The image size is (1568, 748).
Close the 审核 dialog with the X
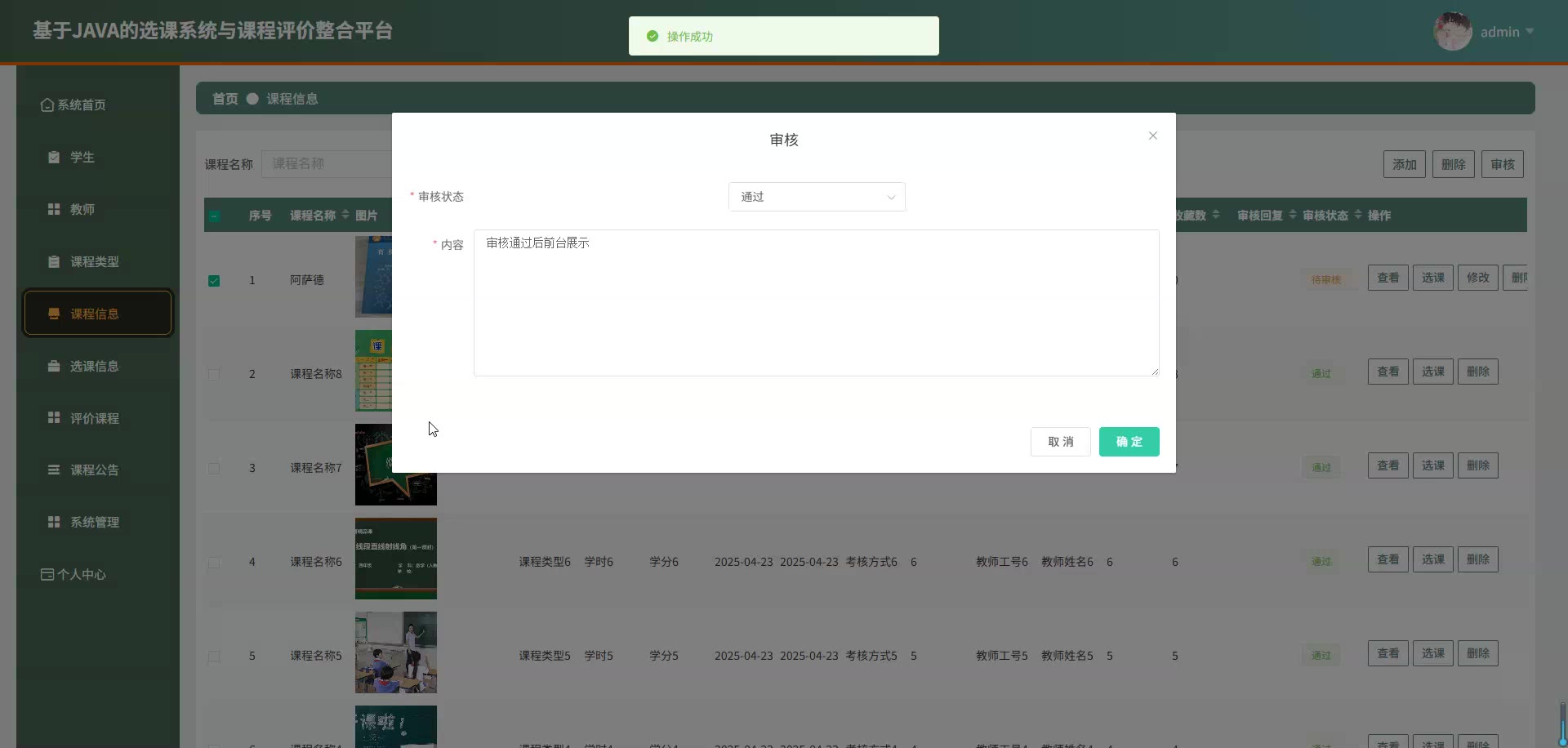1153,136
